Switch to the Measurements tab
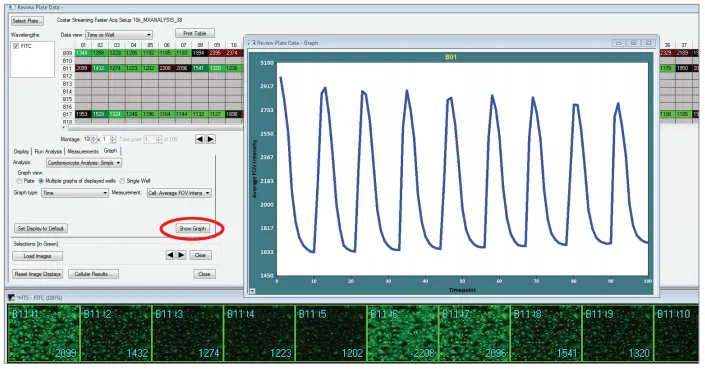Viewport: 705px width, 369px height. click(83, 151)
